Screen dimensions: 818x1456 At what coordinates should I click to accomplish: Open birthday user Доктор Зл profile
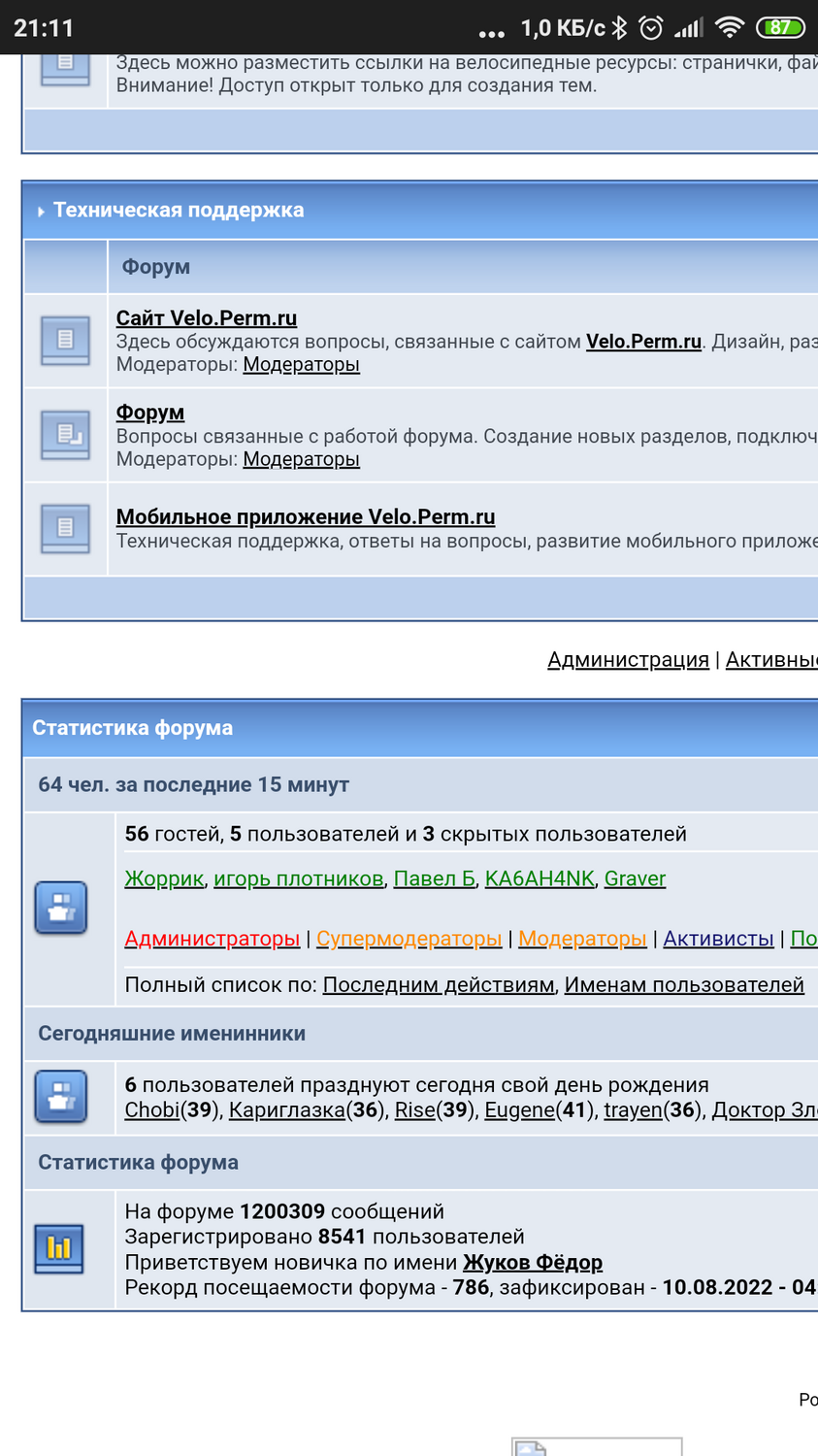click(765, 1109)
